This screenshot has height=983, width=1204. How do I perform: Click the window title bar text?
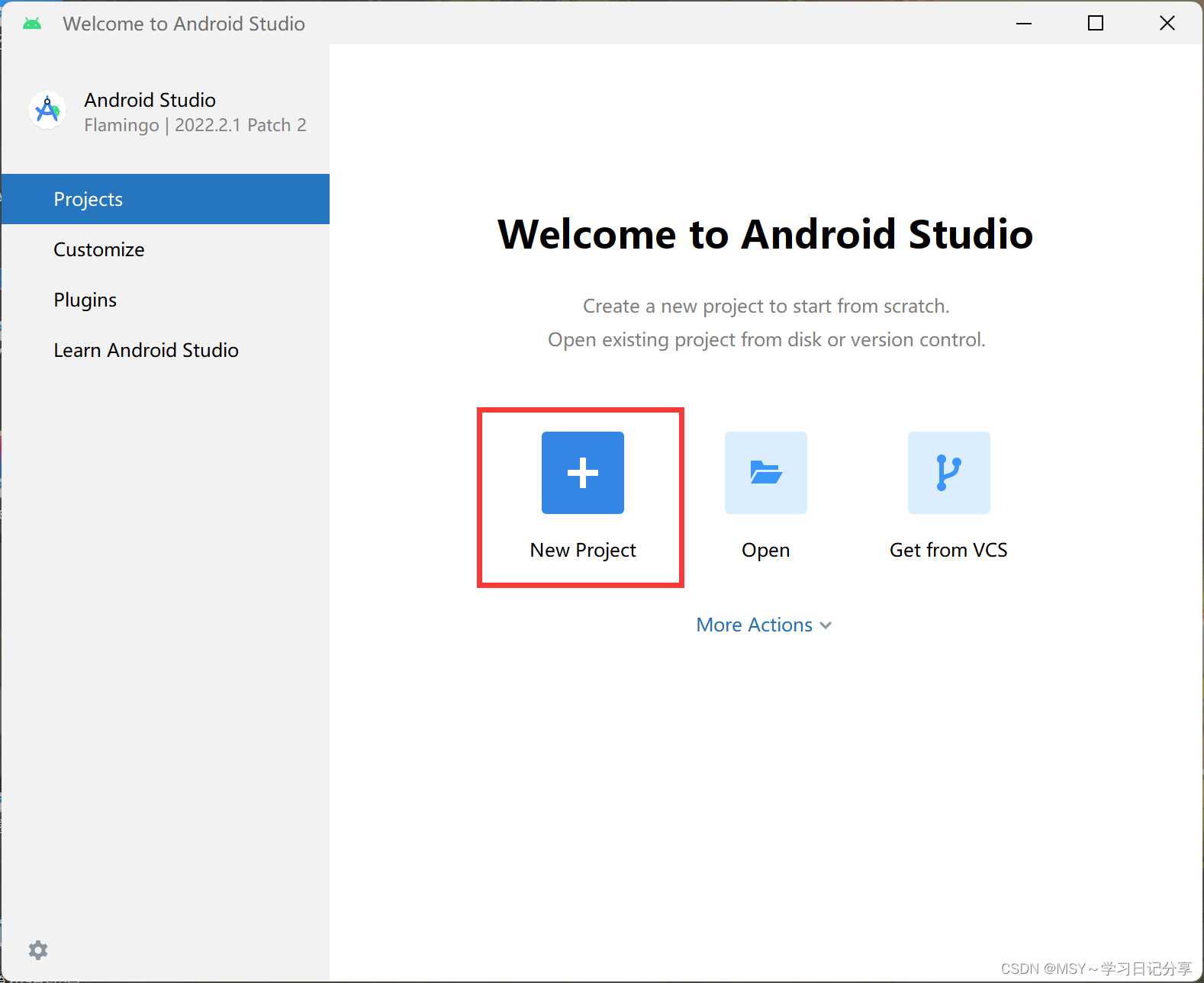[x=184, y=24]
